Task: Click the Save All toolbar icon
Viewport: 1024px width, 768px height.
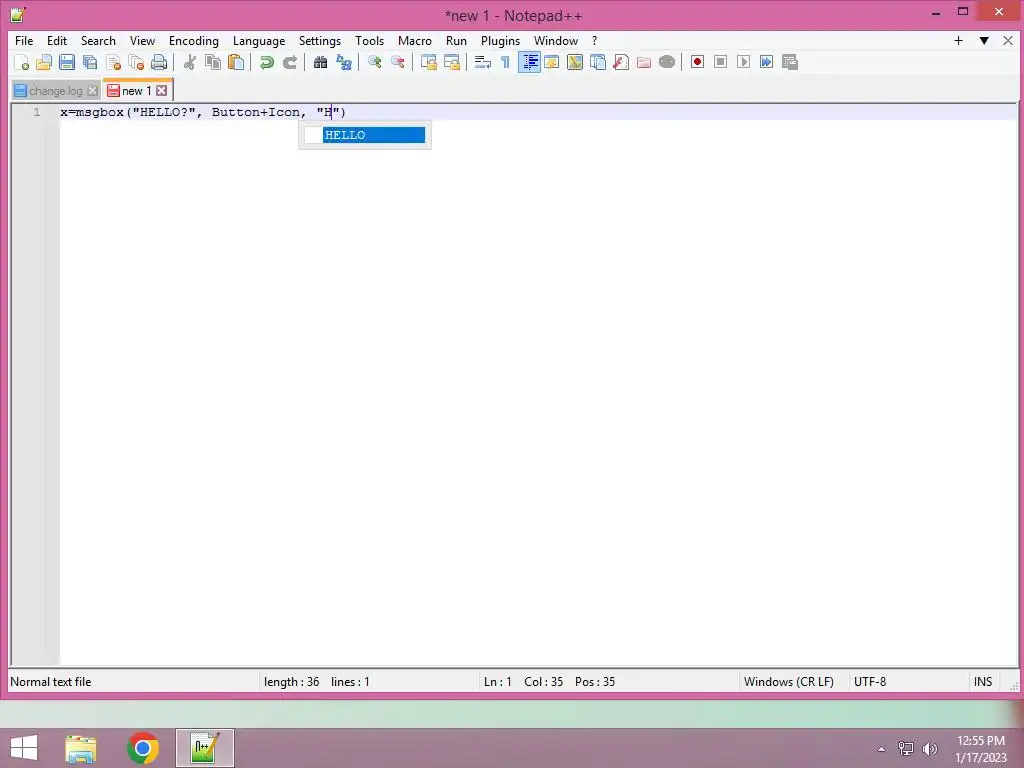Action: pos(90,62)
